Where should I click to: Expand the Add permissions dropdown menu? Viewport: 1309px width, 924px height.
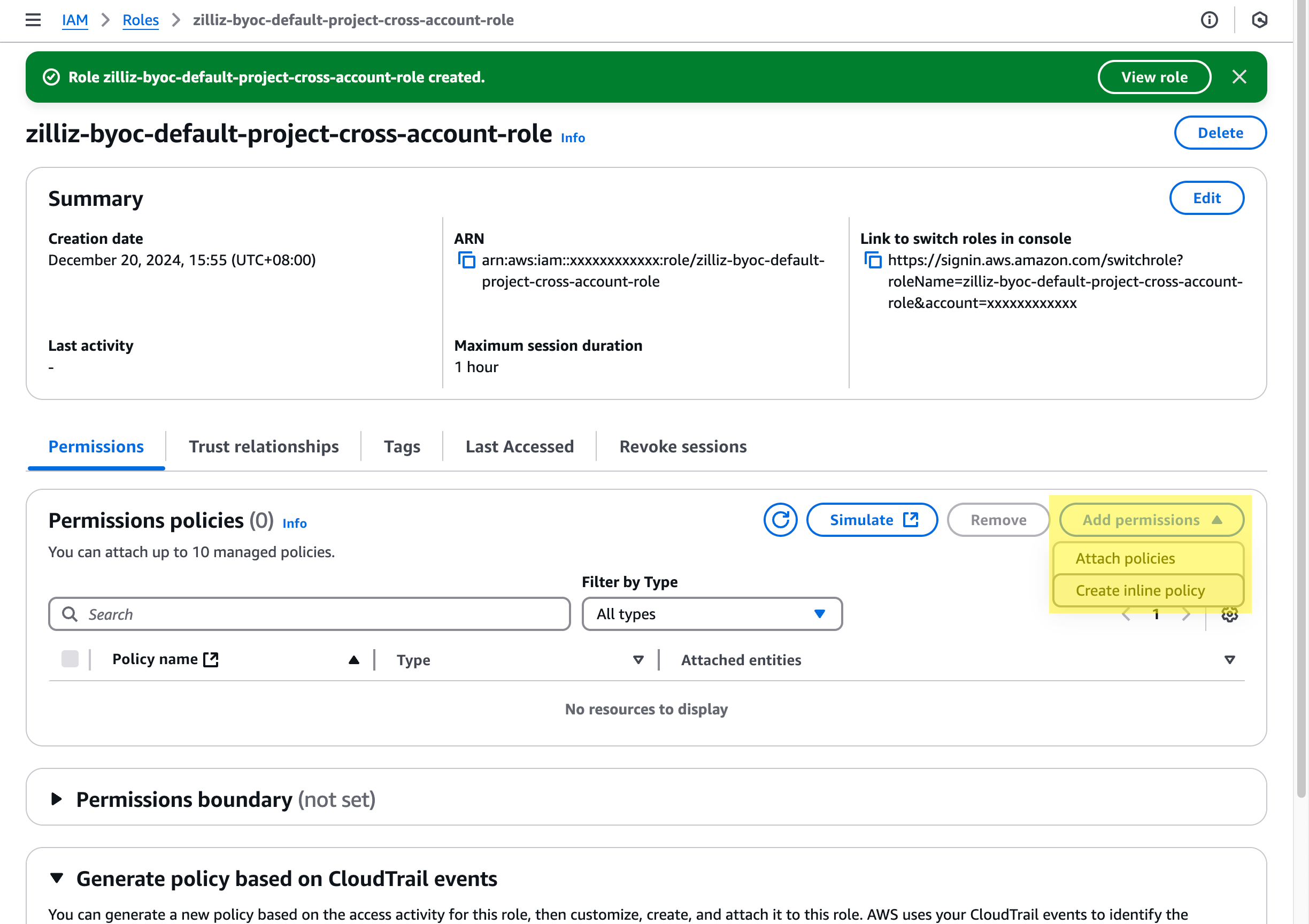(1152, 519)
